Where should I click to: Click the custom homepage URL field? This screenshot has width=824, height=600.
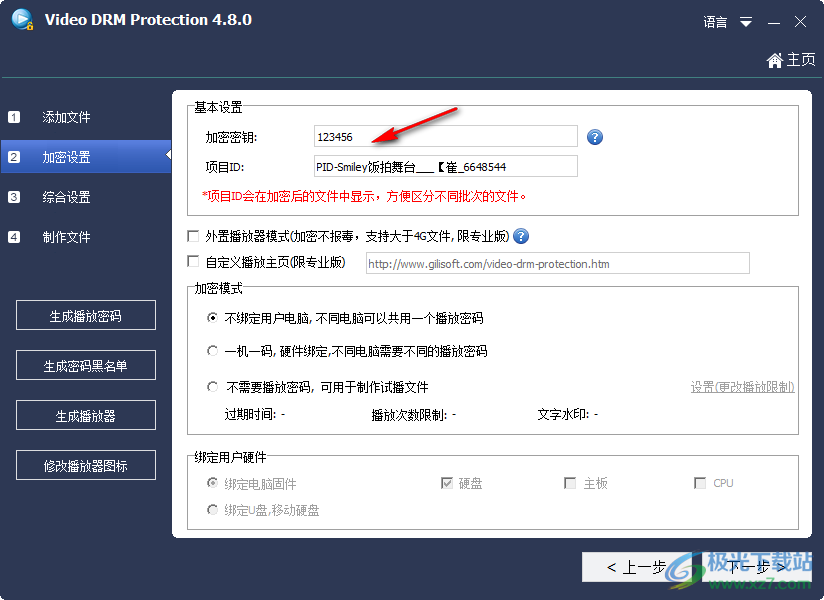point(558,264)
